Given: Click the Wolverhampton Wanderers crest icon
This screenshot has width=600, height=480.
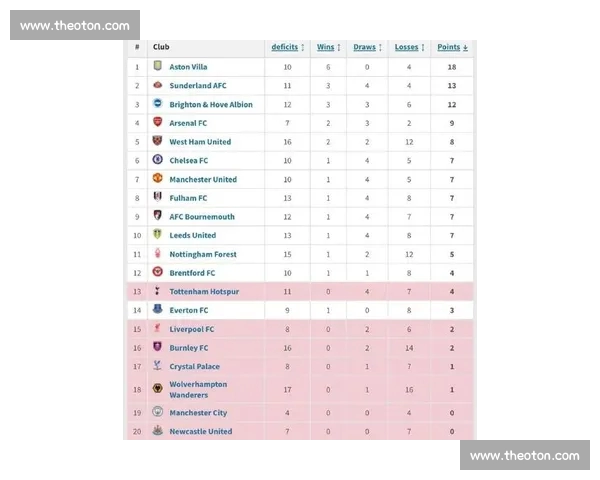Looking at the screenshot, I should (x=157, y=389).
